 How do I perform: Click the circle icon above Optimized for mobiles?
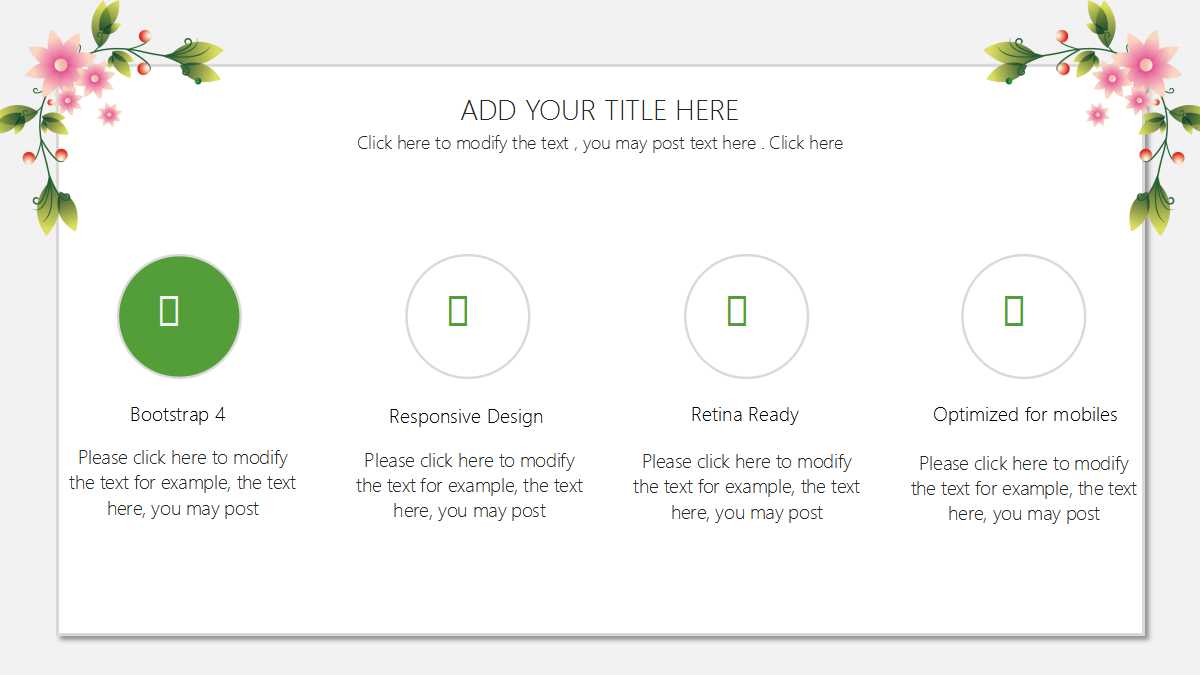click(1023, 316)
